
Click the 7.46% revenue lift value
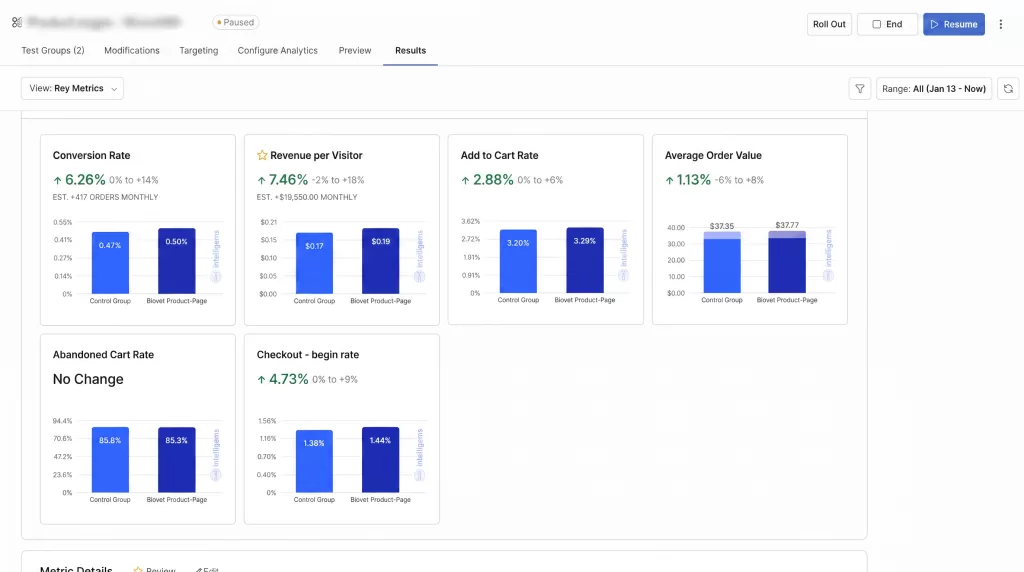(x=288, y=180)
